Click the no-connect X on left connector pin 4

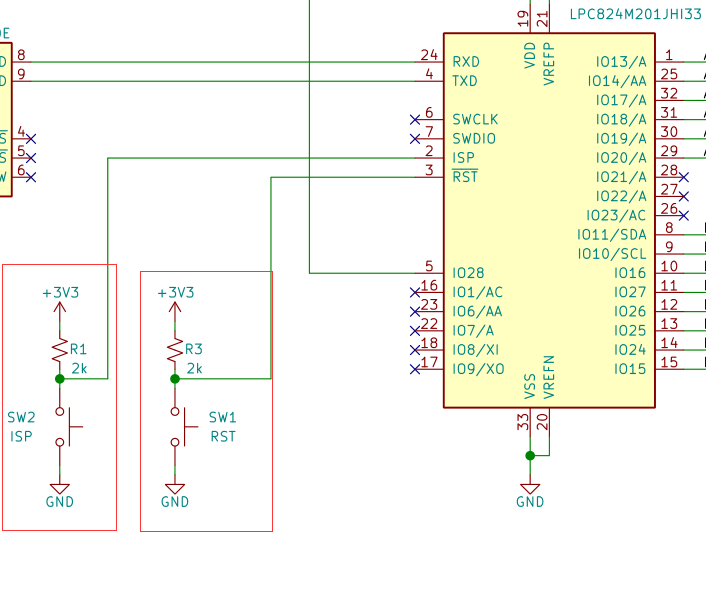(x=31, y=139)
